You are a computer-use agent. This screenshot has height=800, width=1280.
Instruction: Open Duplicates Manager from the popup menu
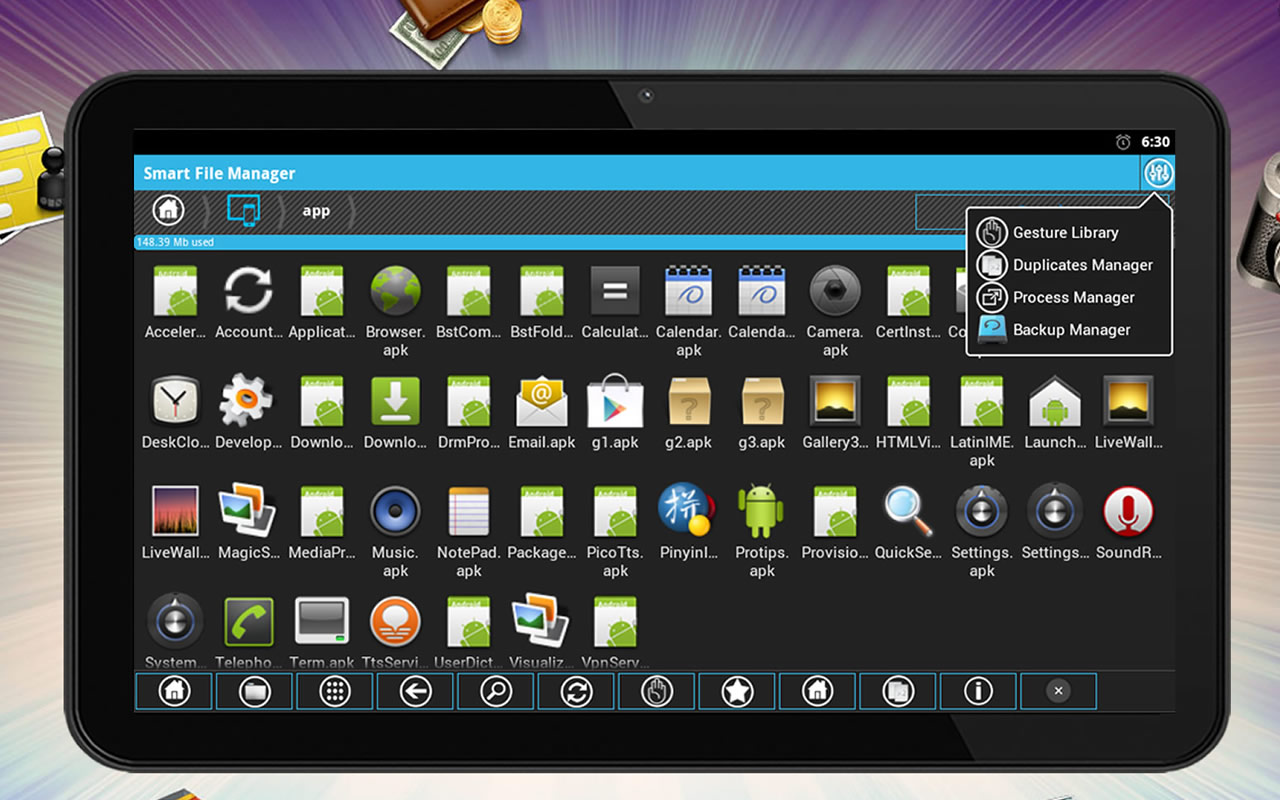[x=1065, y=265]
